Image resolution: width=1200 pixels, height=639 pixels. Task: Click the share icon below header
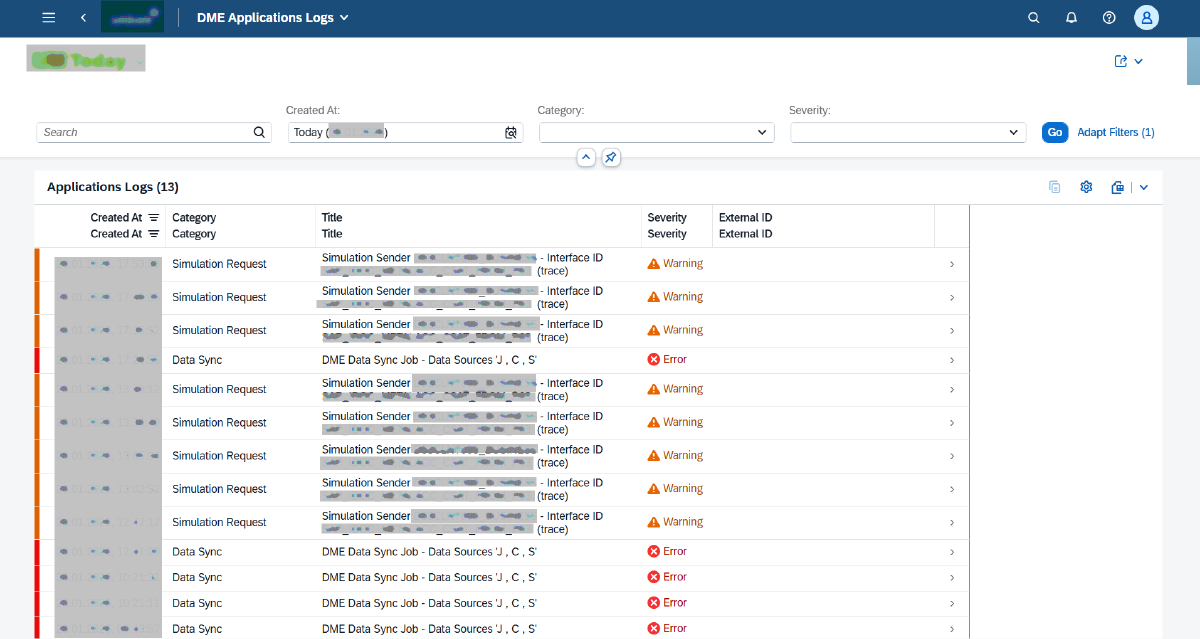1121,61
